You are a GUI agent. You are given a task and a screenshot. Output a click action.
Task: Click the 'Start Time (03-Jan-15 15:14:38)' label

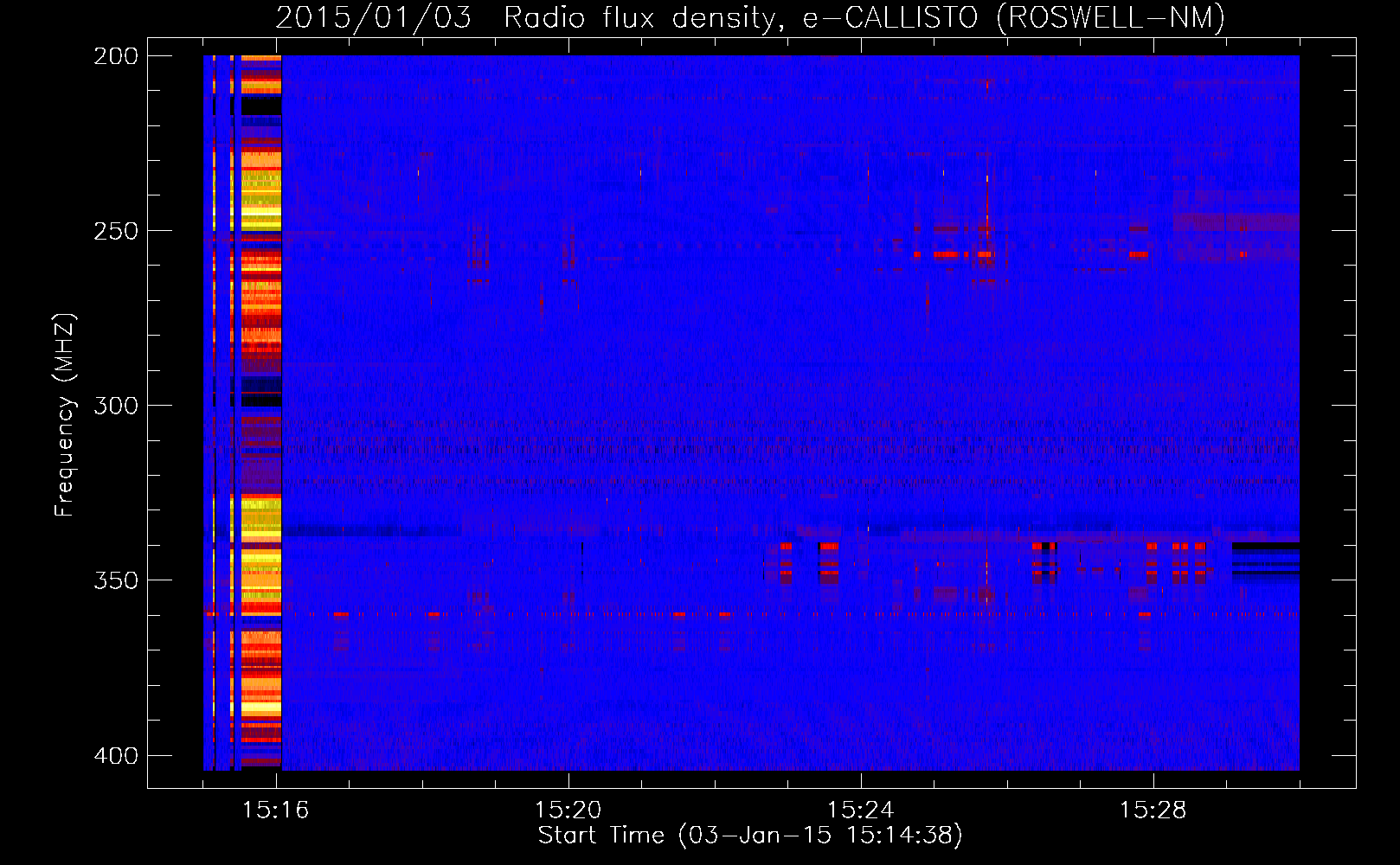(750, 836)
